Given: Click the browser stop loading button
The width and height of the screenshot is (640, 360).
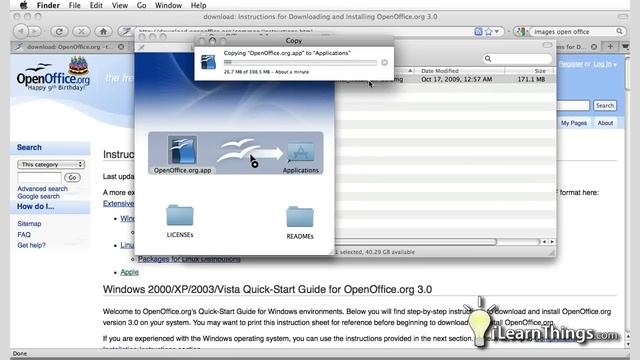Looking at the screenshot, I should [x=81, y=31].
